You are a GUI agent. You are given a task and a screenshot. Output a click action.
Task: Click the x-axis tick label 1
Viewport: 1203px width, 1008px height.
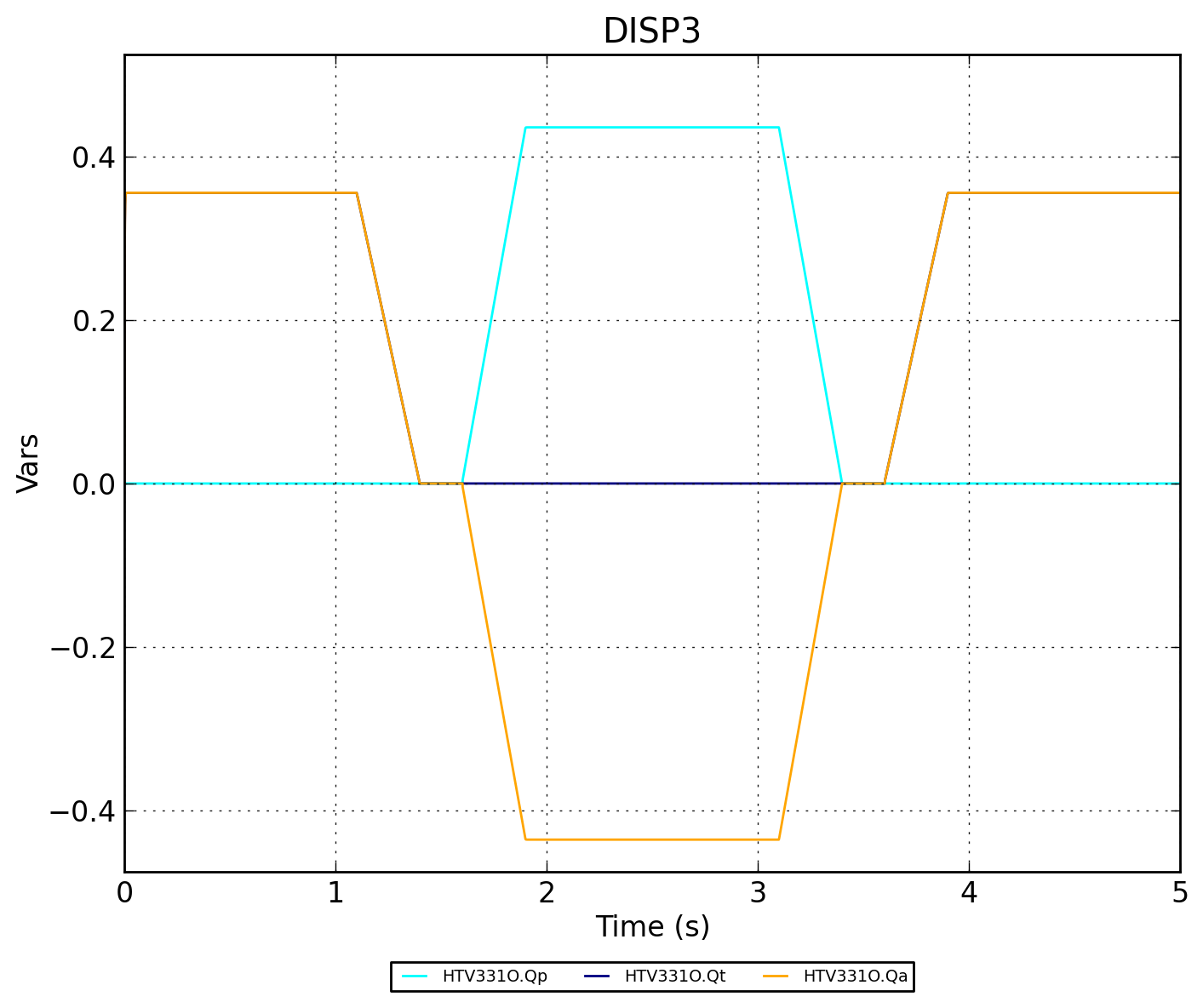pos(335,892)
